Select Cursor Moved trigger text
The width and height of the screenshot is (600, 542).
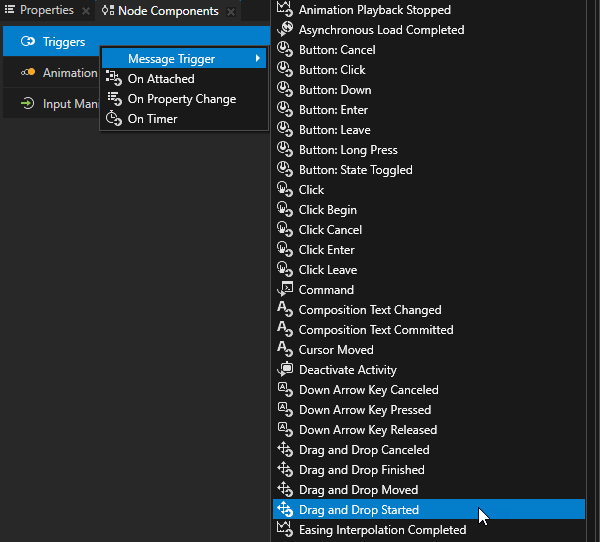(336, 349)
